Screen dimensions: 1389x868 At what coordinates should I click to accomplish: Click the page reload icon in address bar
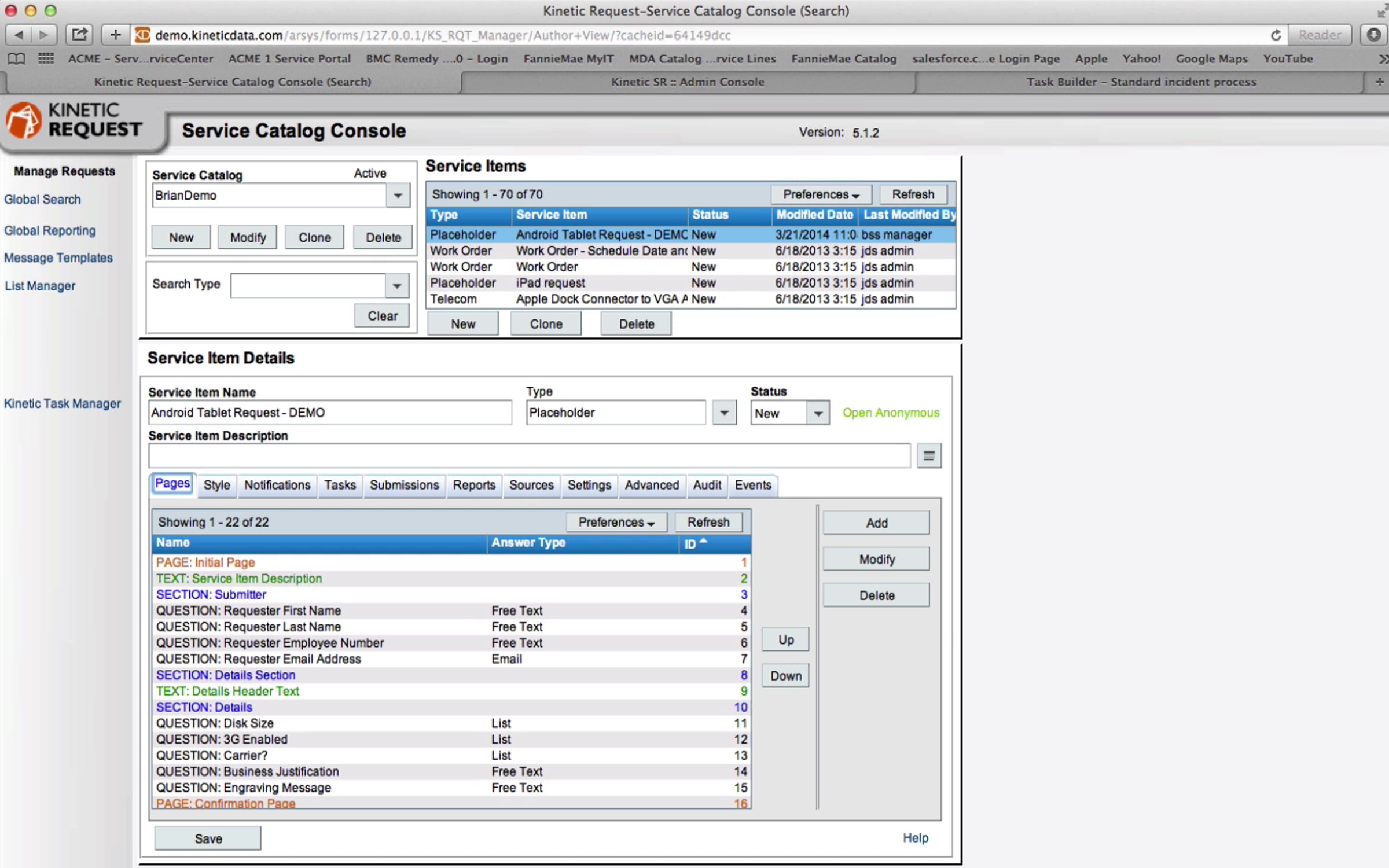pos(1276,35)
